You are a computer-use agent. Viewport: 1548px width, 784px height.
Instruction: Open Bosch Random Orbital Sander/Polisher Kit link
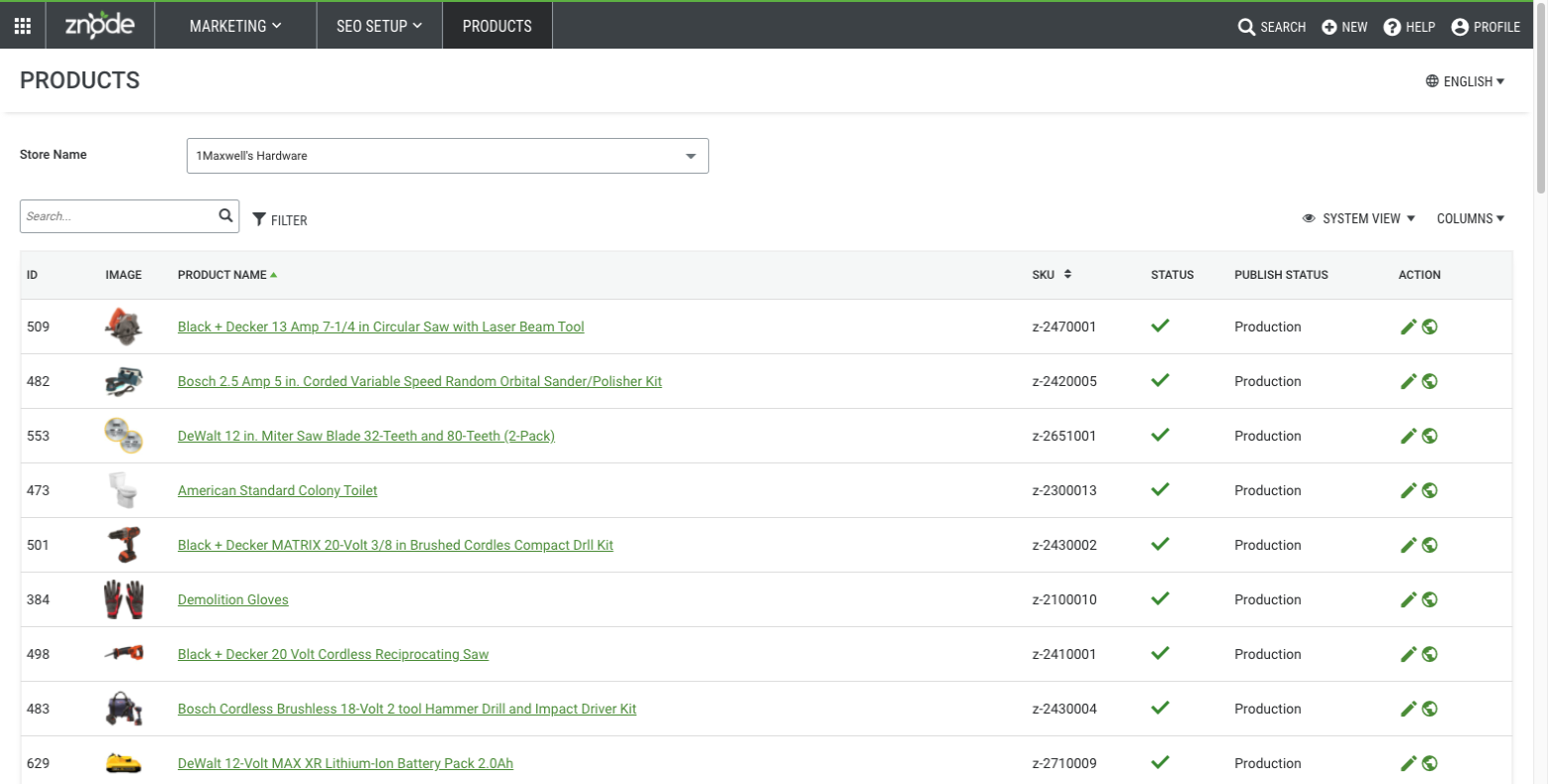pyautogui.click(x=420, y=381)
